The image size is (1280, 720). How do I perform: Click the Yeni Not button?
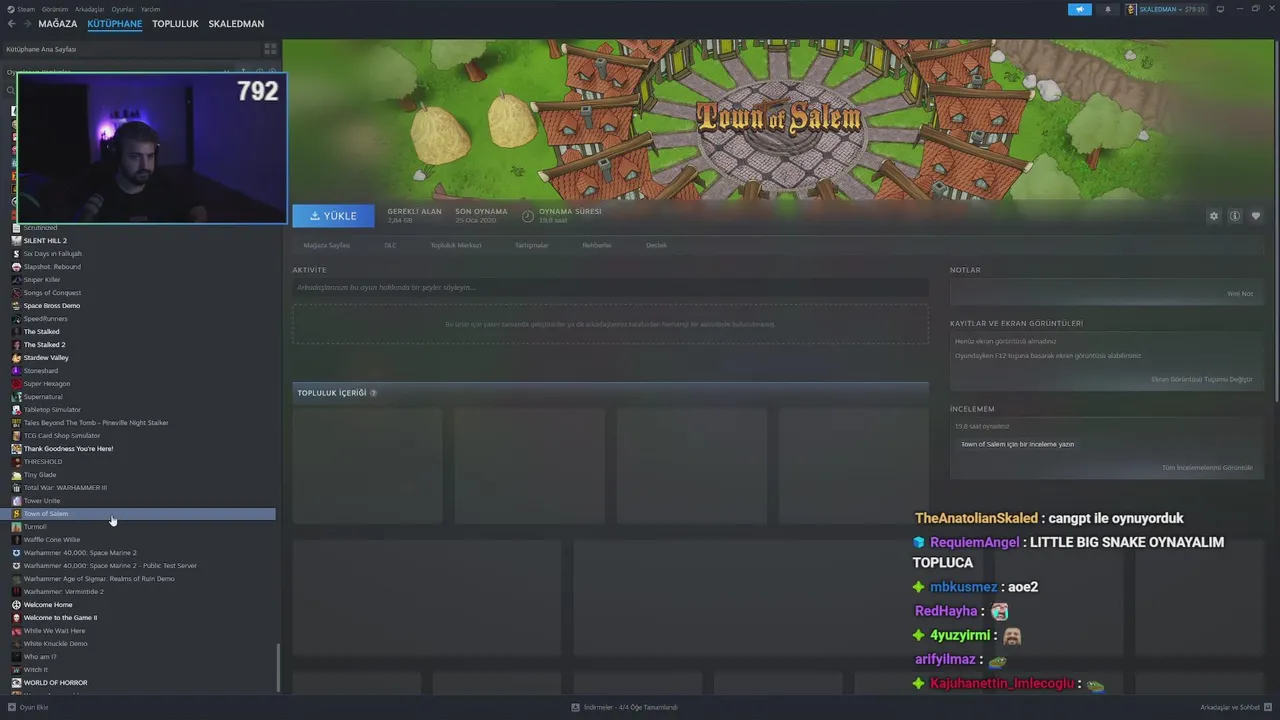coord(1240,294)
